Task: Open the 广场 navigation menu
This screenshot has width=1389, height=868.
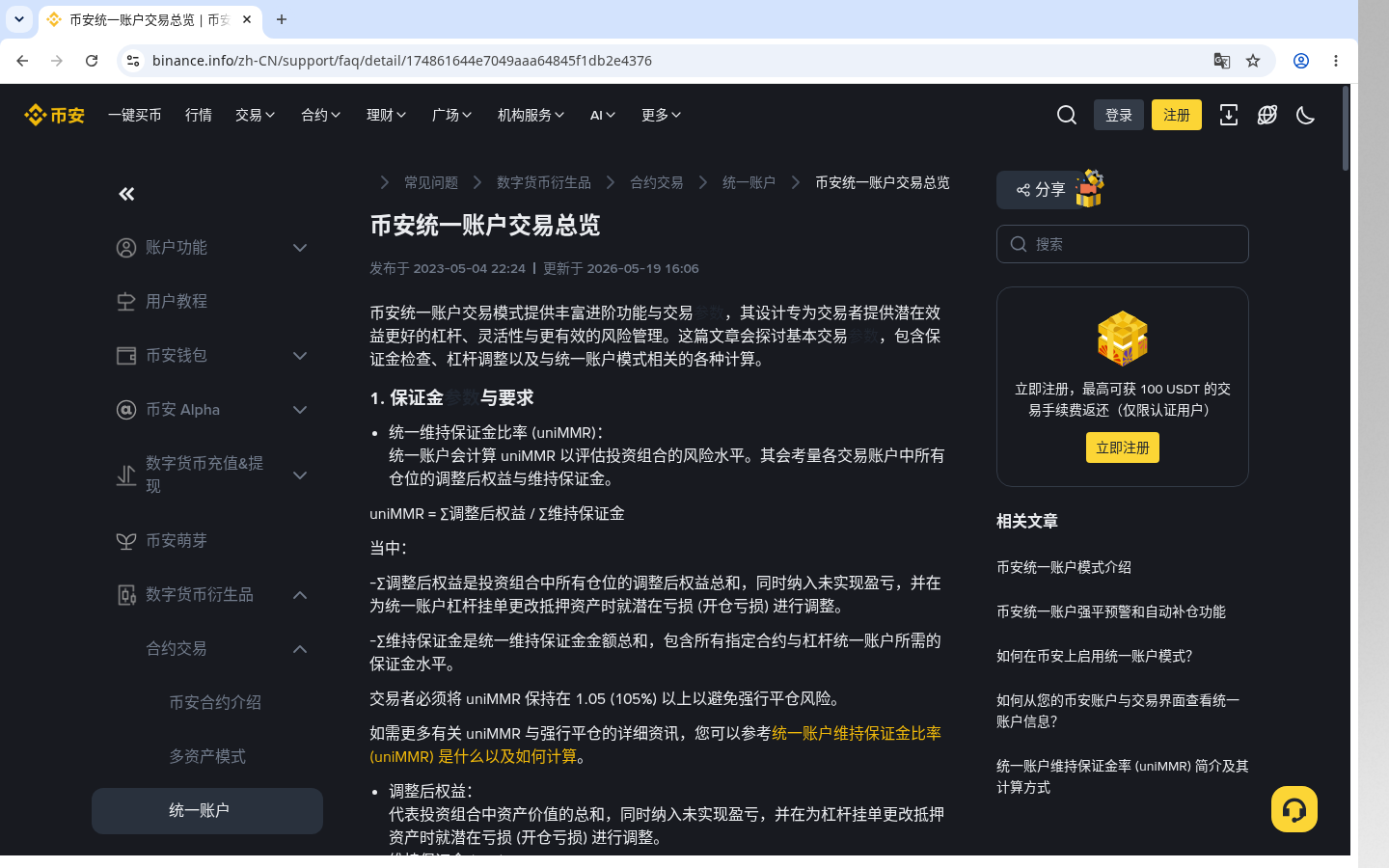Action: [x=452, y=115]
